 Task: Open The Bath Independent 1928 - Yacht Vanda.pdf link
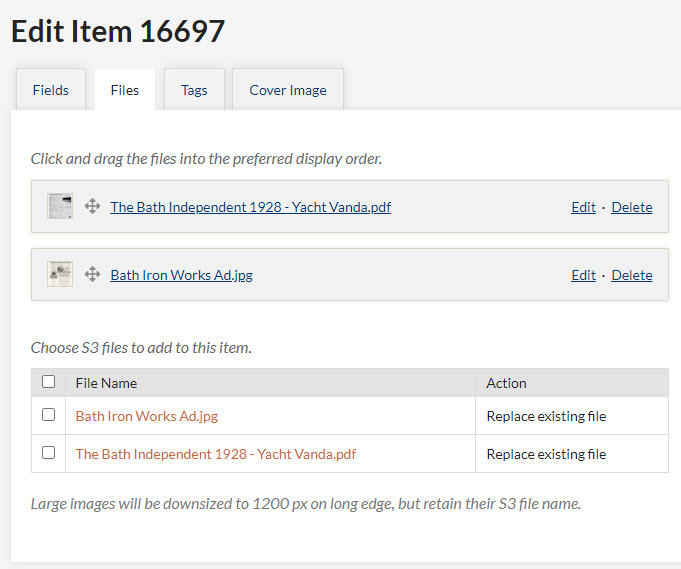click(251, 207)
